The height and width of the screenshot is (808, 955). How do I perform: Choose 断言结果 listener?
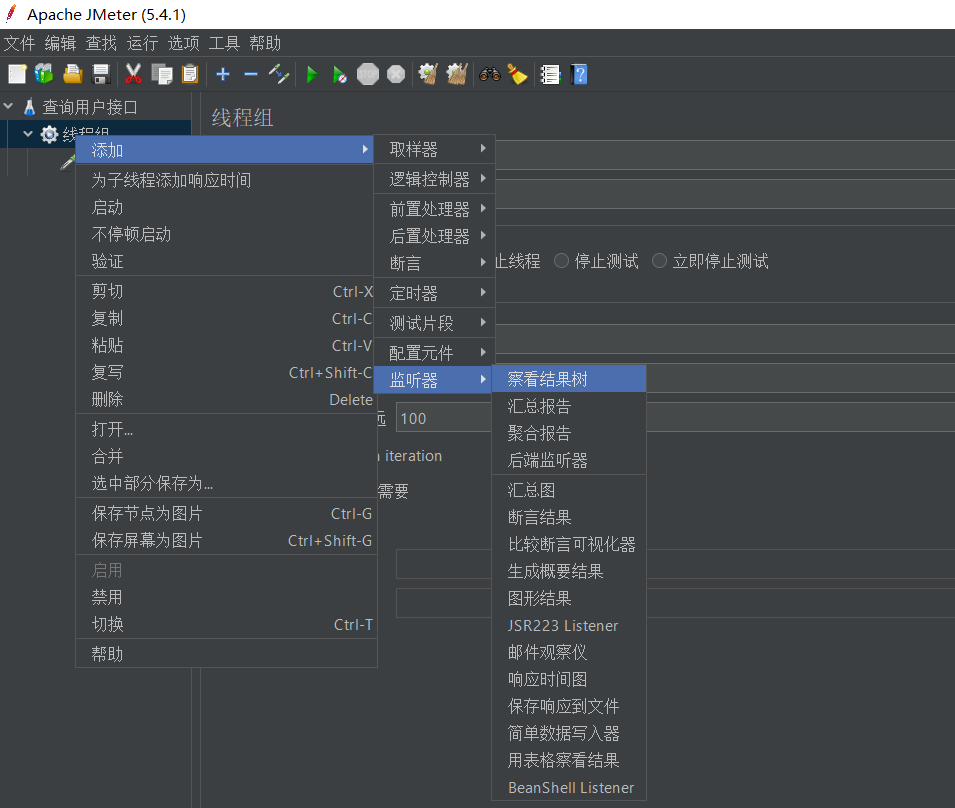point(569,517)
